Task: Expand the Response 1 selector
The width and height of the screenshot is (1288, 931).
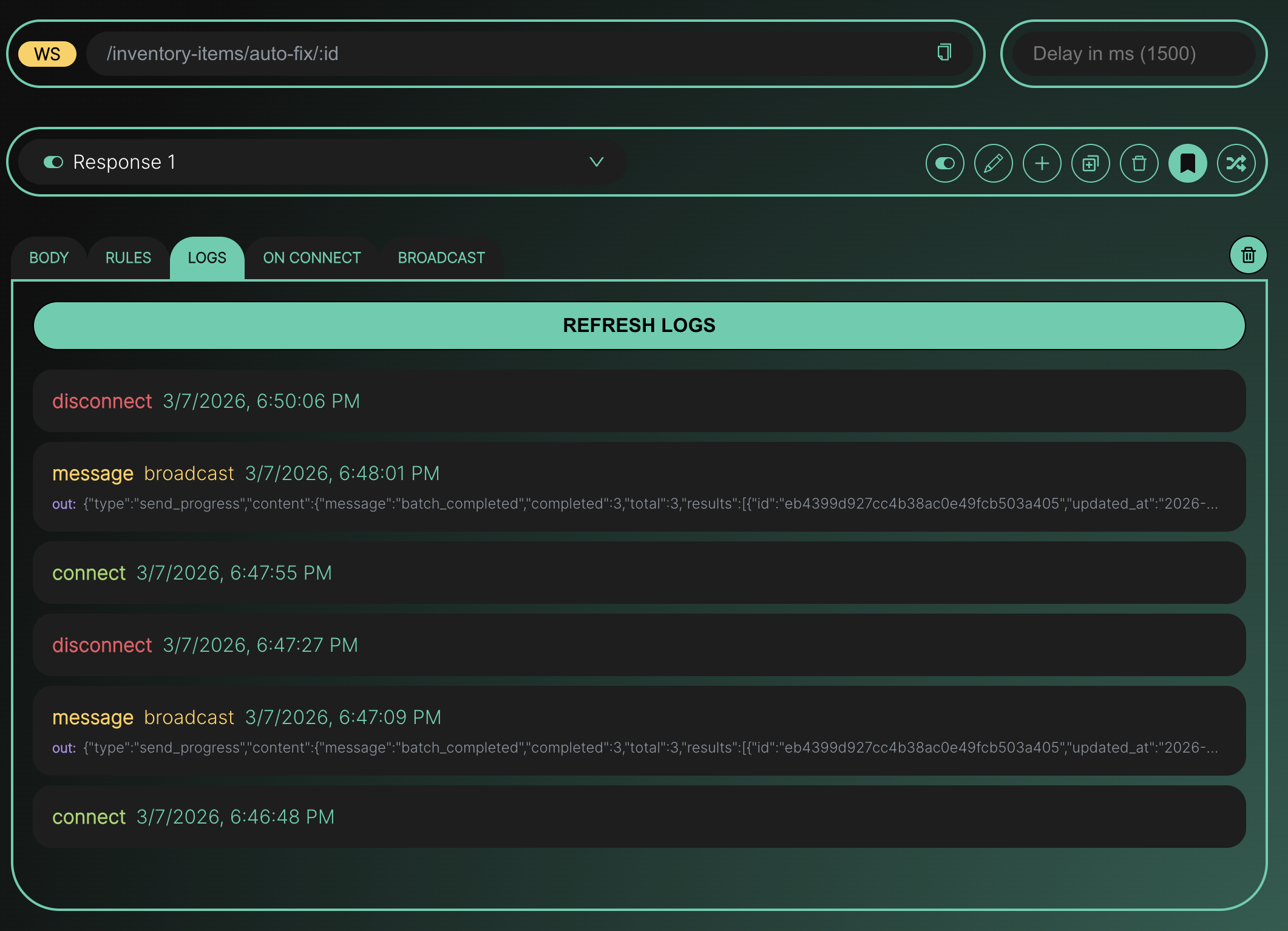Action: [322, 162]
